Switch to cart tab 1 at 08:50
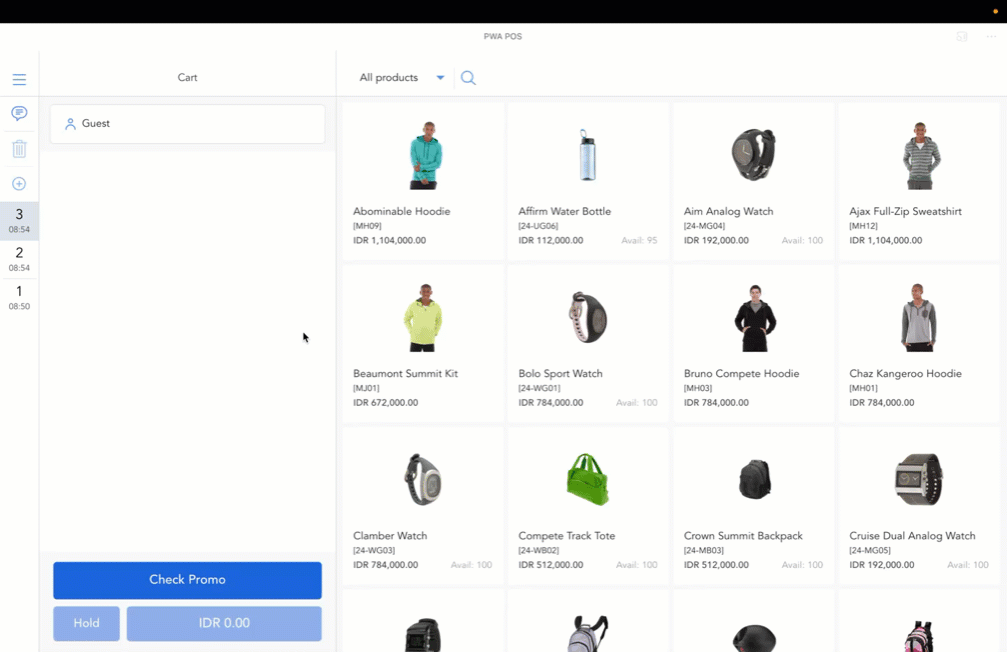 point(19,297)
